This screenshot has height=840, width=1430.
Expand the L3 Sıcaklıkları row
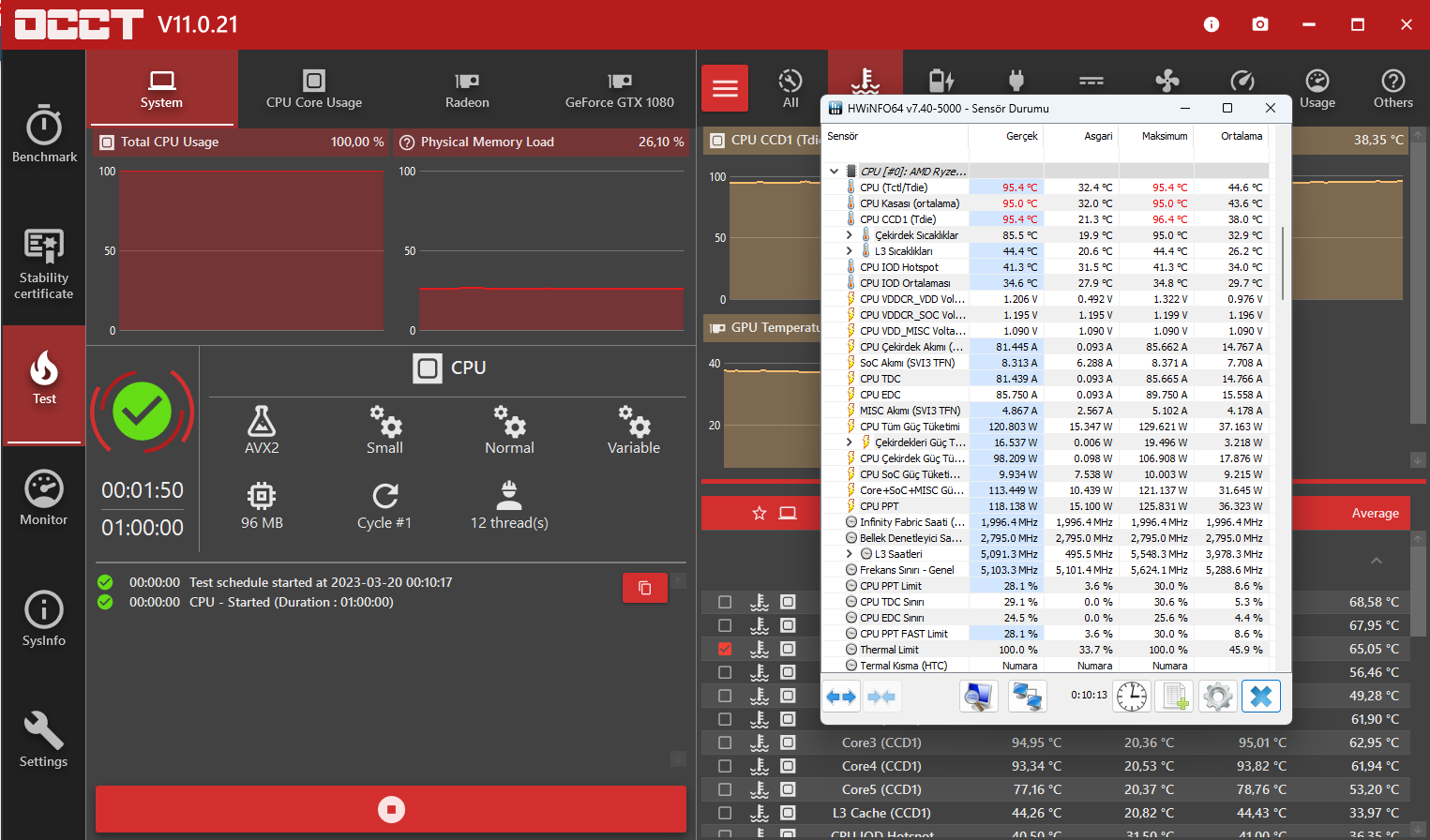point(850,251)
